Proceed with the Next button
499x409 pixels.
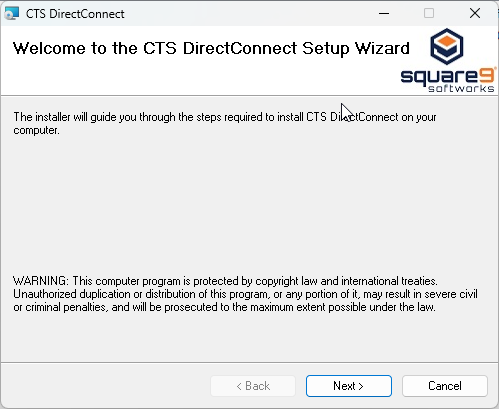coord(349,386)
